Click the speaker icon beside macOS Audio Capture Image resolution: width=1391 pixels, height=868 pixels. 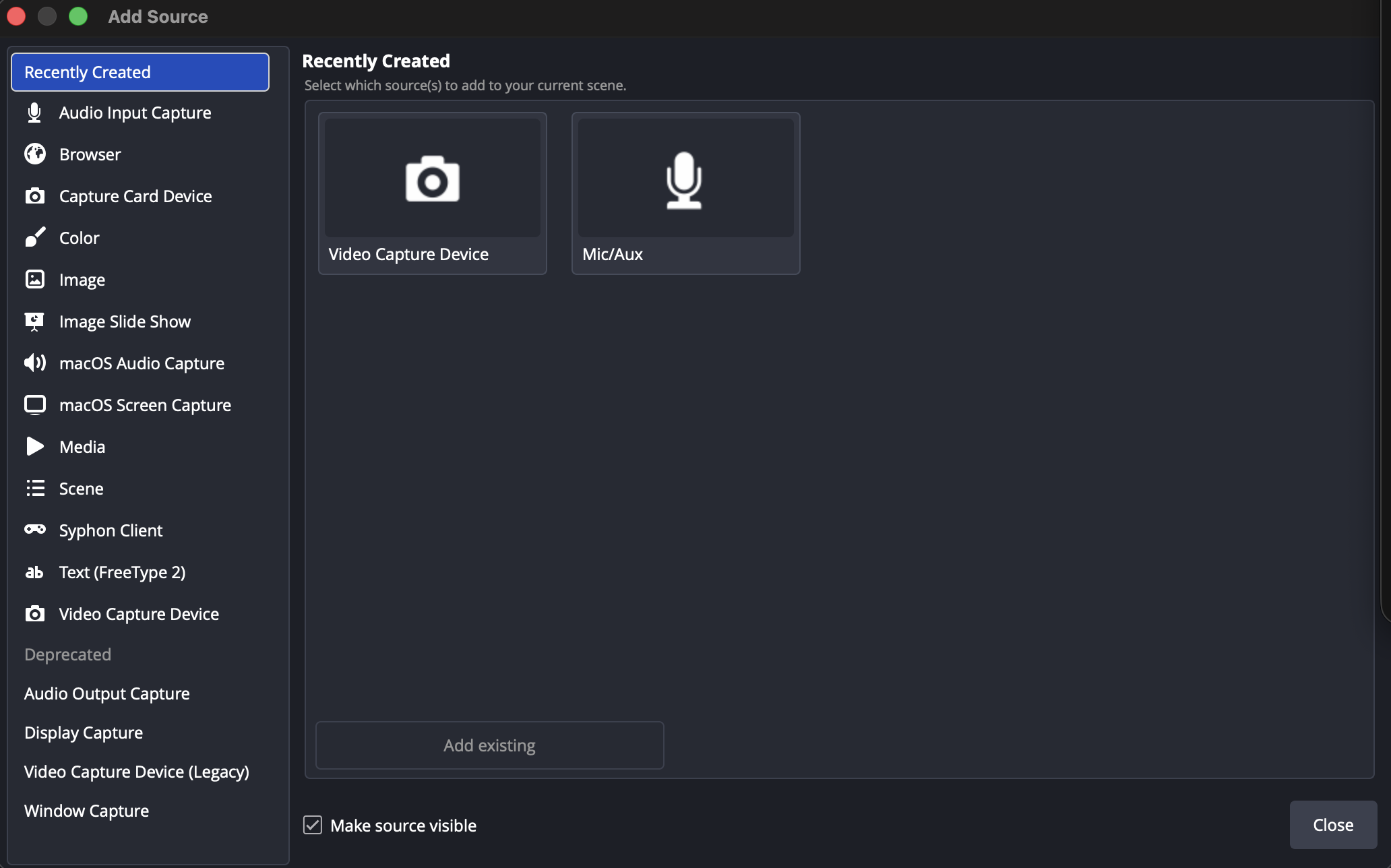click(35, 363)
